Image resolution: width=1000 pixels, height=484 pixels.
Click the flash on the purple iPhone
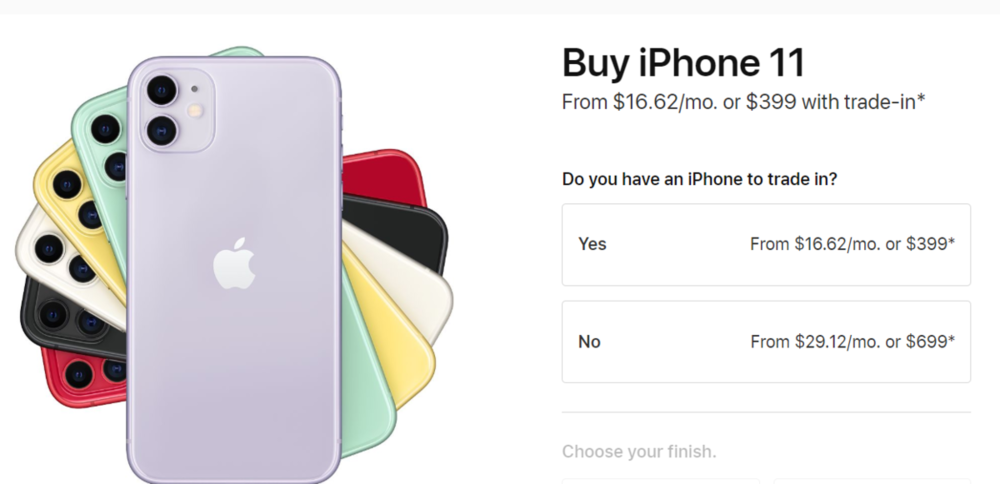click(197, 110)
